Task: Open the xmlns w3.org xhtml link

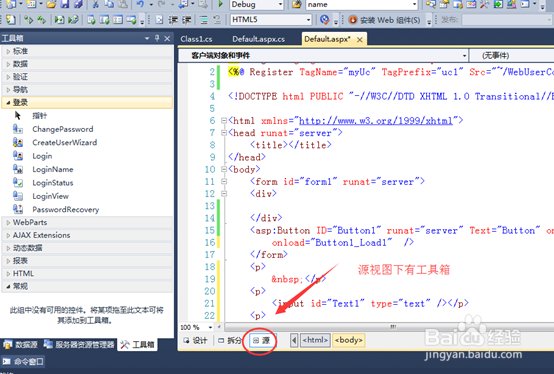Action: click(376, 121)
